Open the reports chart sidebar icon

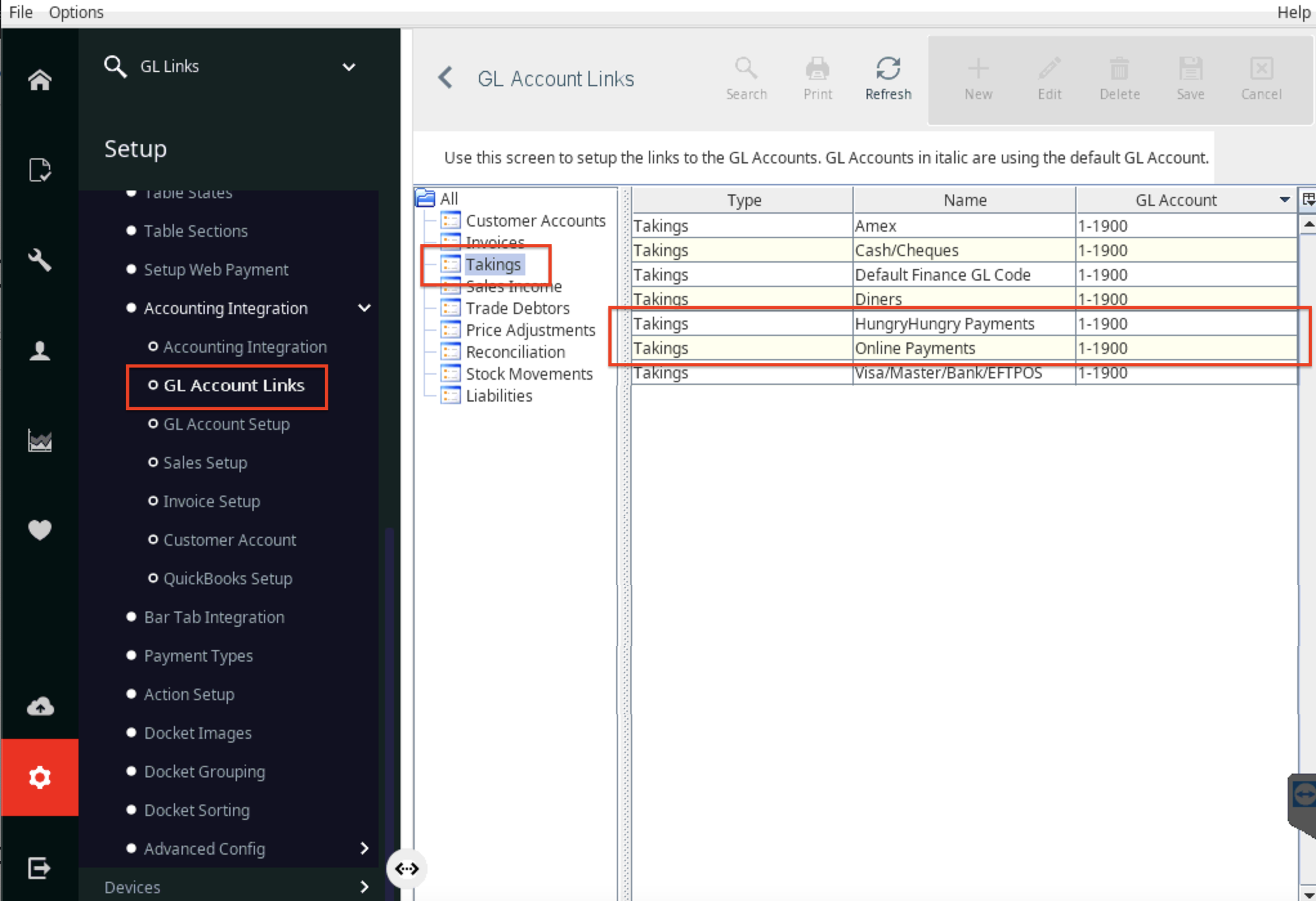pyautogui.click(x=39, y=441)
